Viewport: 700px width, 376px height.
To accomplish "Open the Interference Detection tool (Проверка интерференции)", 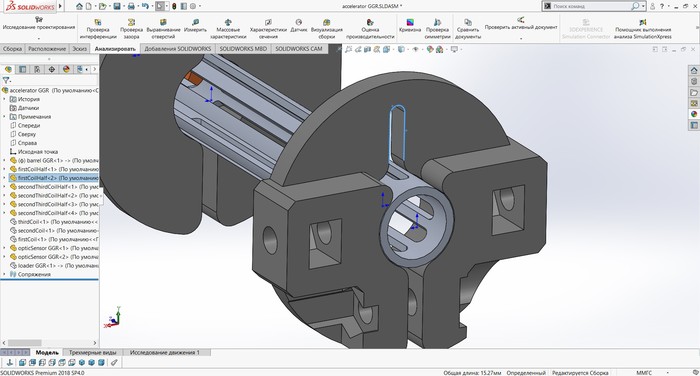I will [98, 29].
